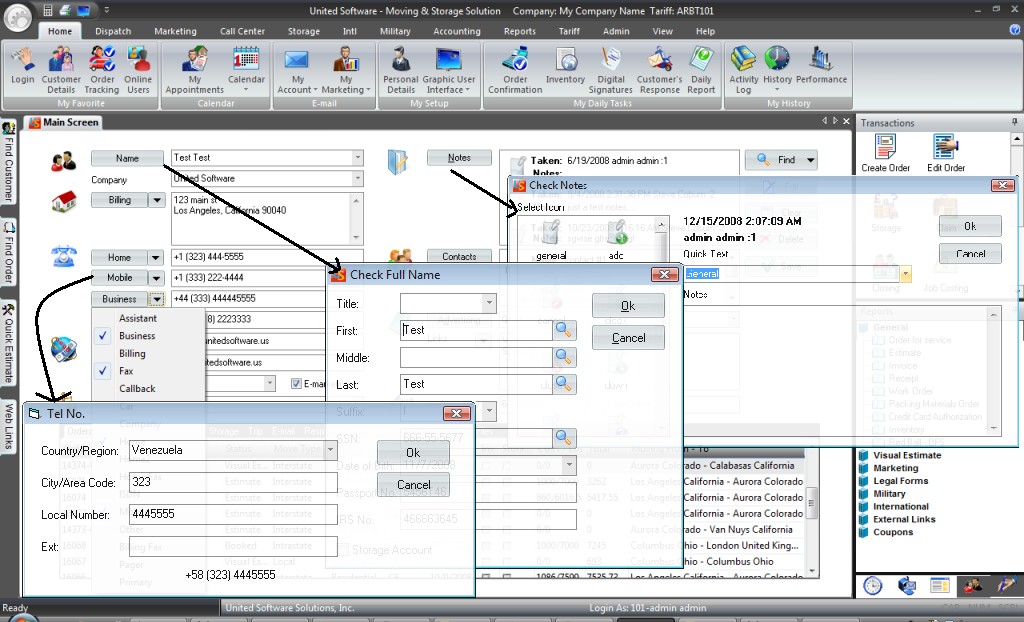Open Order Tracking icon
Screen dimensions: 1024x622
[x=102, y=70]
